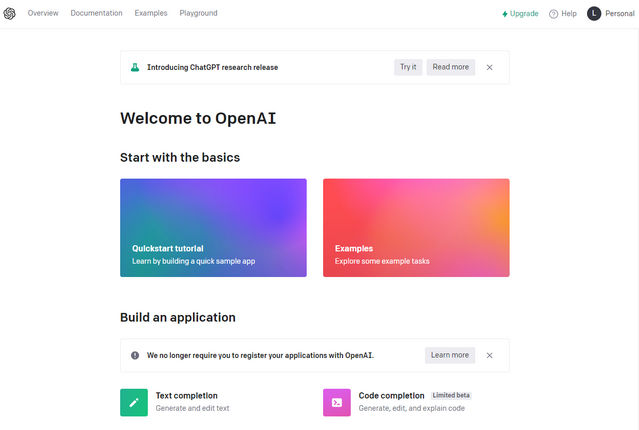Click Learn more in registration notice

[450, 355]
